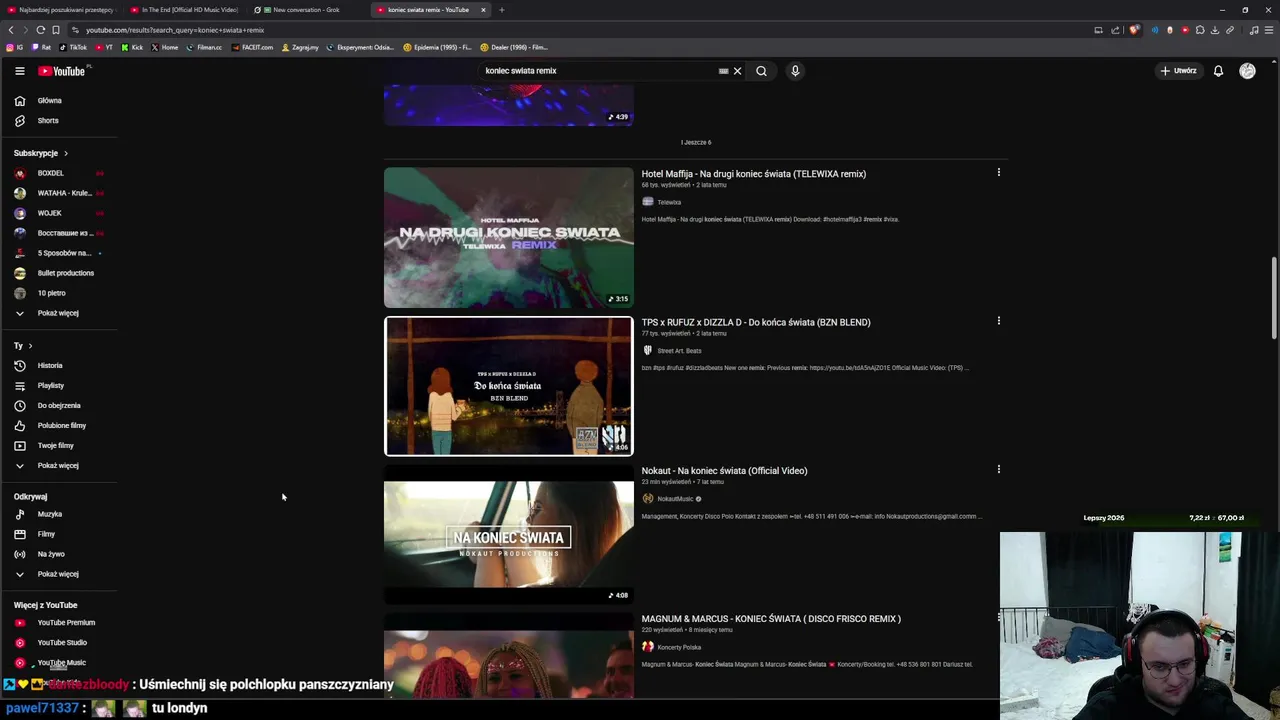Open the Street Art. Beats channel link
This screenshot has height=720, width=1280.
tap(679, 351)
